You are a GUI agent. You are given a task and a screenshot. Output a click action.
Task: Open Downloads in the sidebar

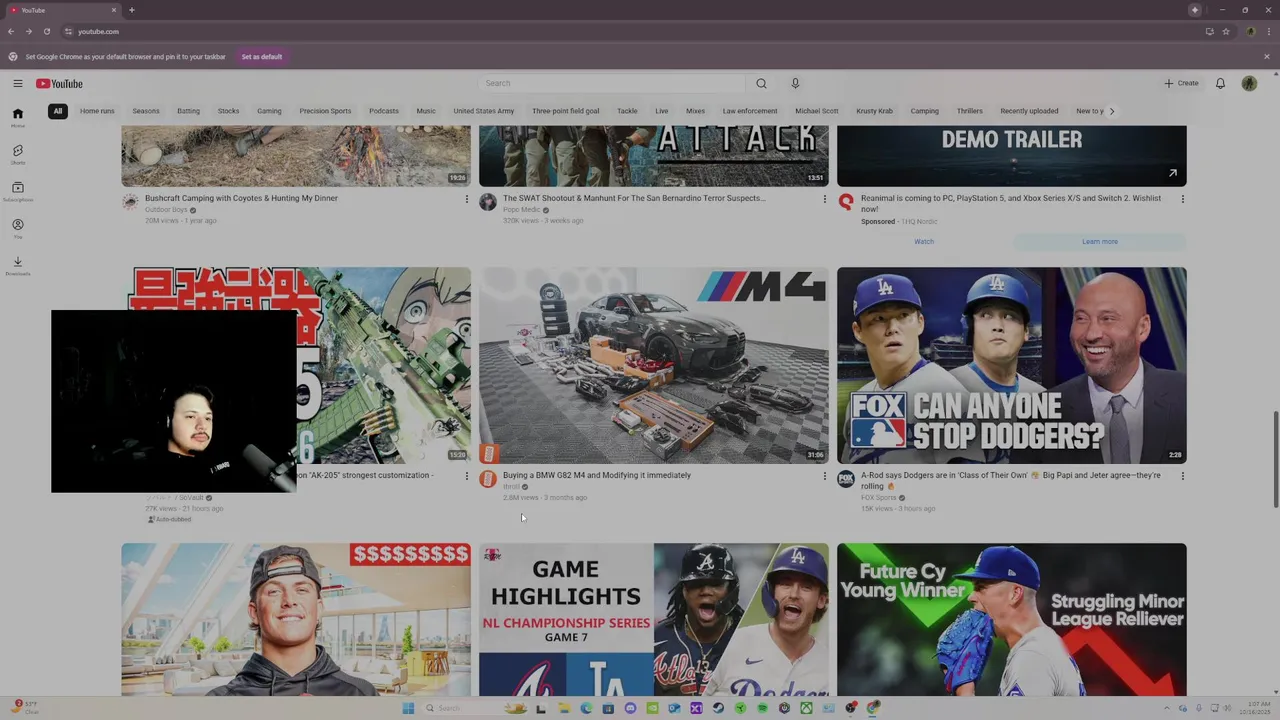(x=17, y=265)
